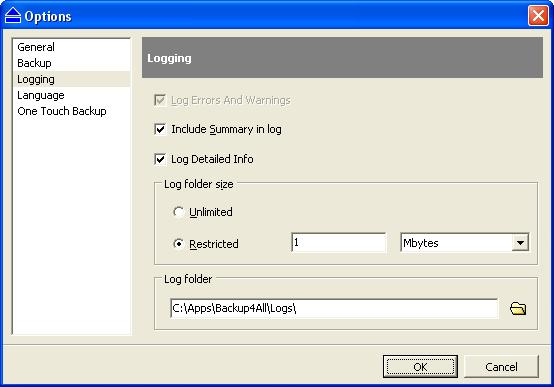Go to the Language options page
This screenshot has height=387, width=554.
71,95
